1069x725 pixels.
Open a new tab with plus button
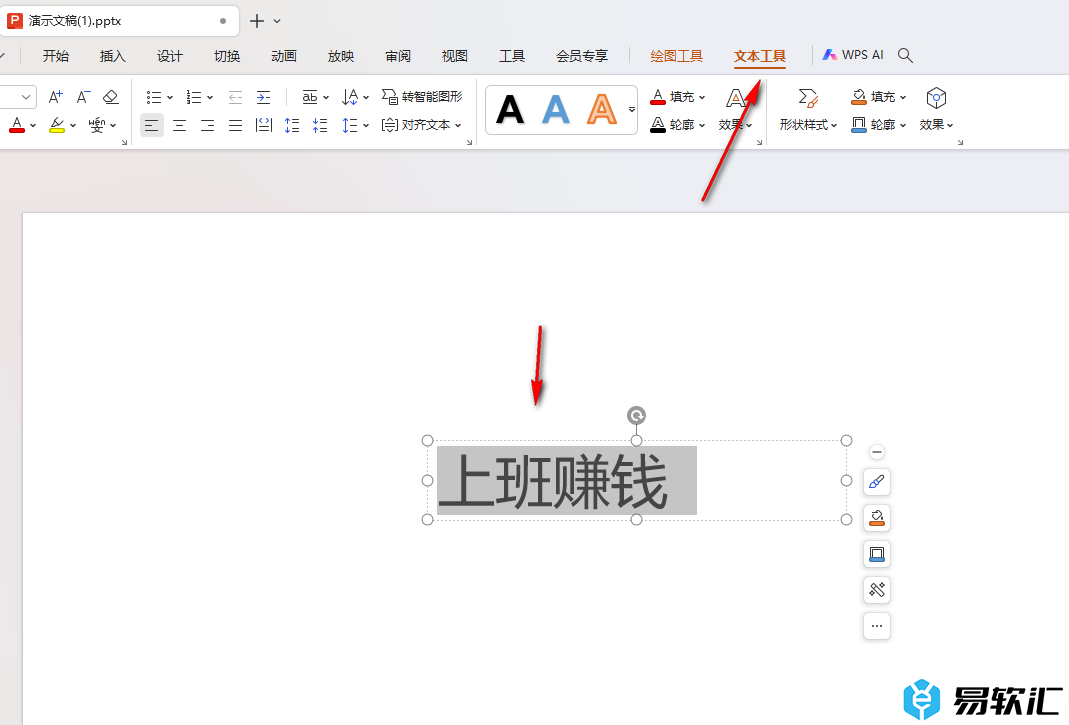(x=257, y=21)
